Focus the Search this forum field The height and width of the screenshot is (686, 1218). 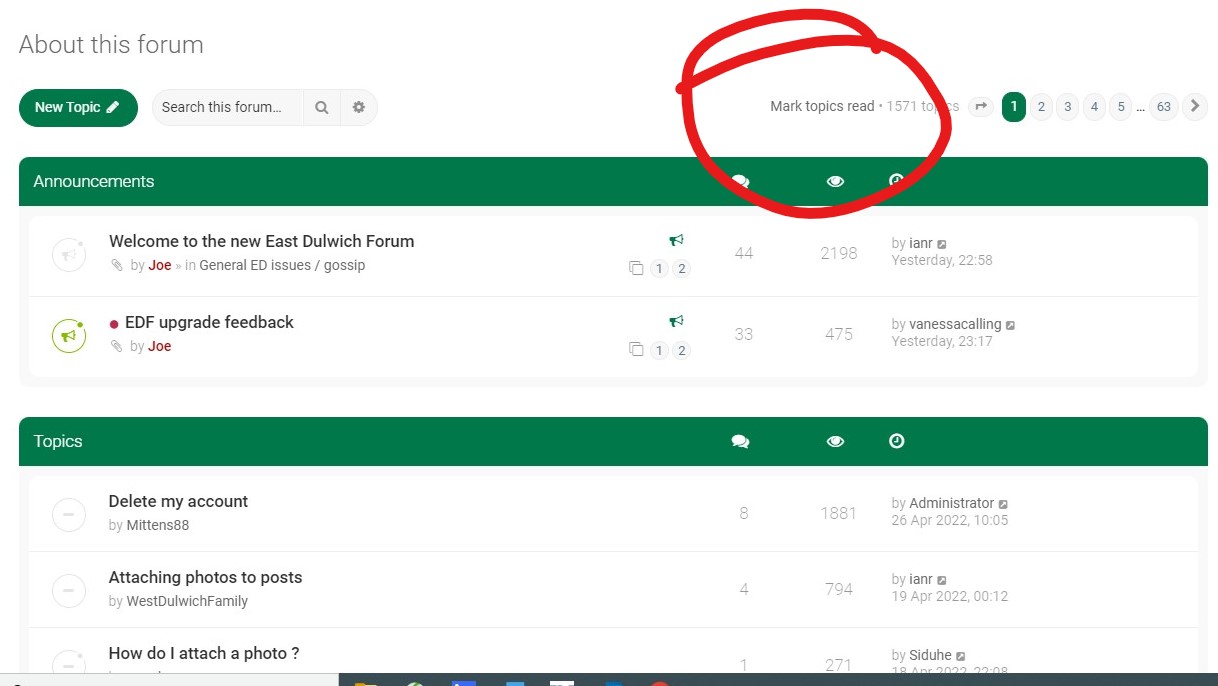coord(228,107)
